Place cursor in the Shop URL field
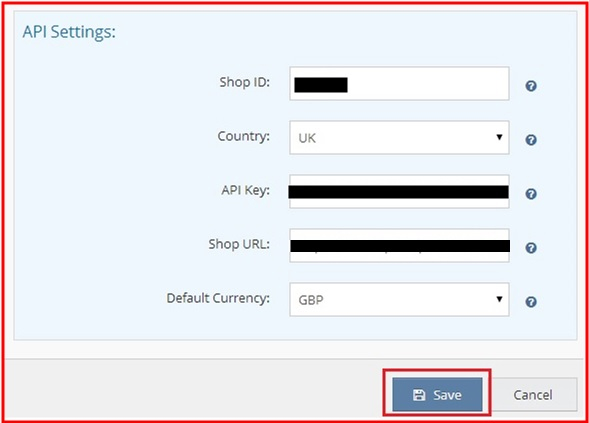 tap(399, 245)
